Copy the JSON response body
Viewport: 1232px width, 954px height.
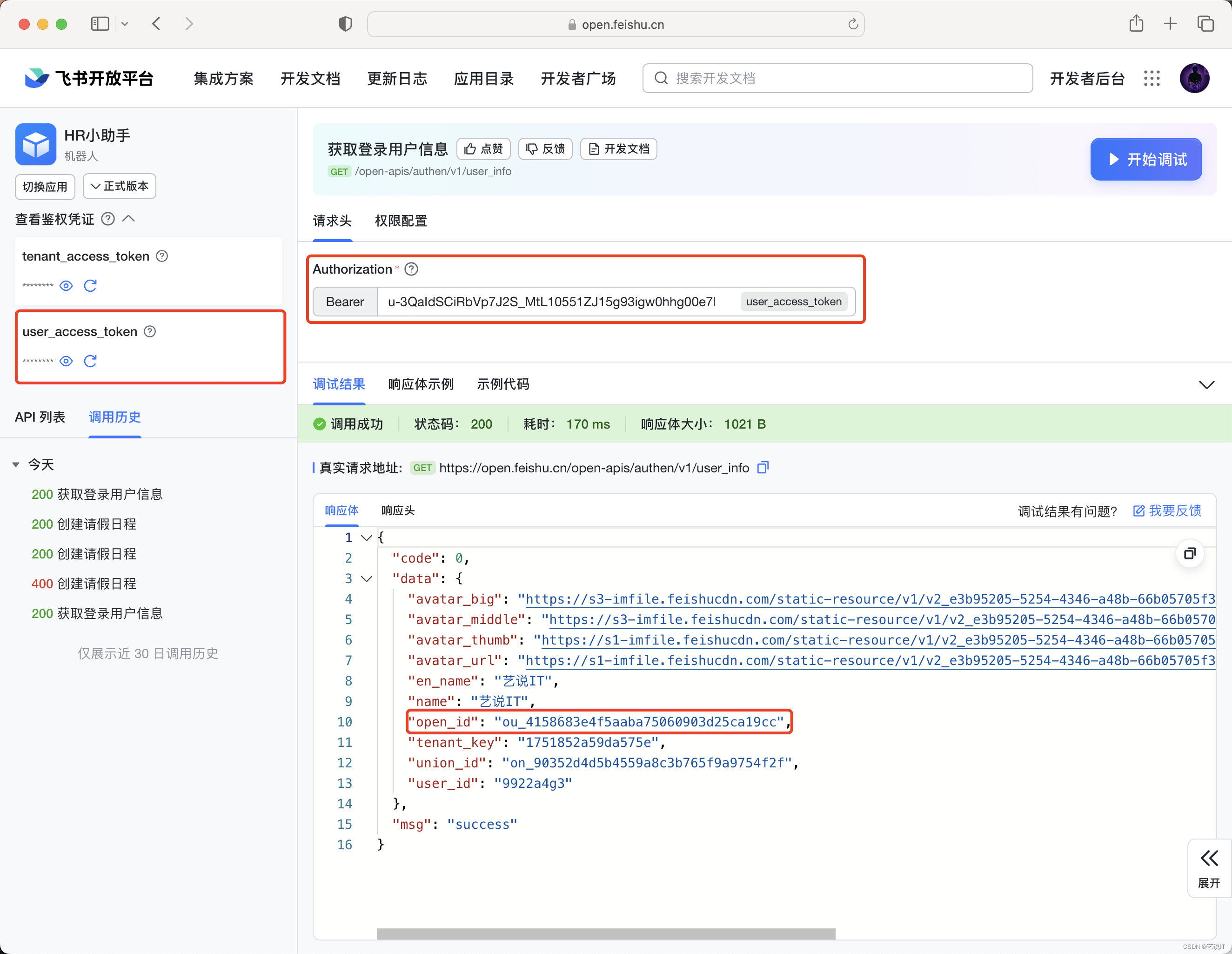tap(1190, 553)
